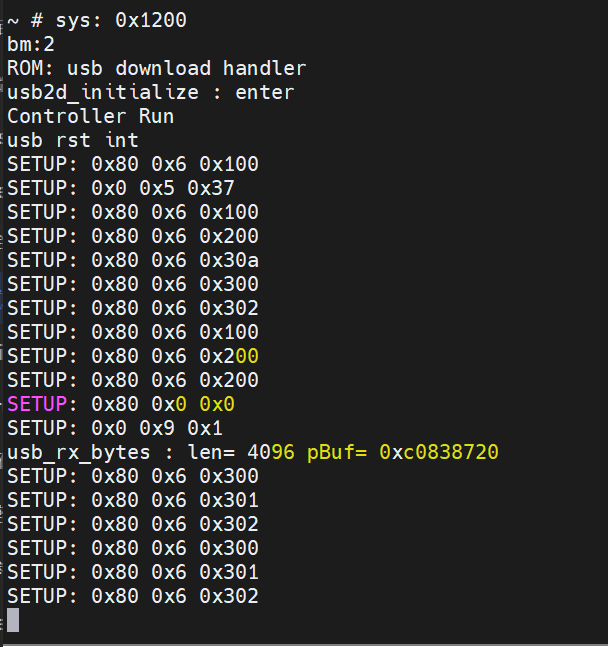Click the word 'enter' after usb2d_initialize

(265, 92)
